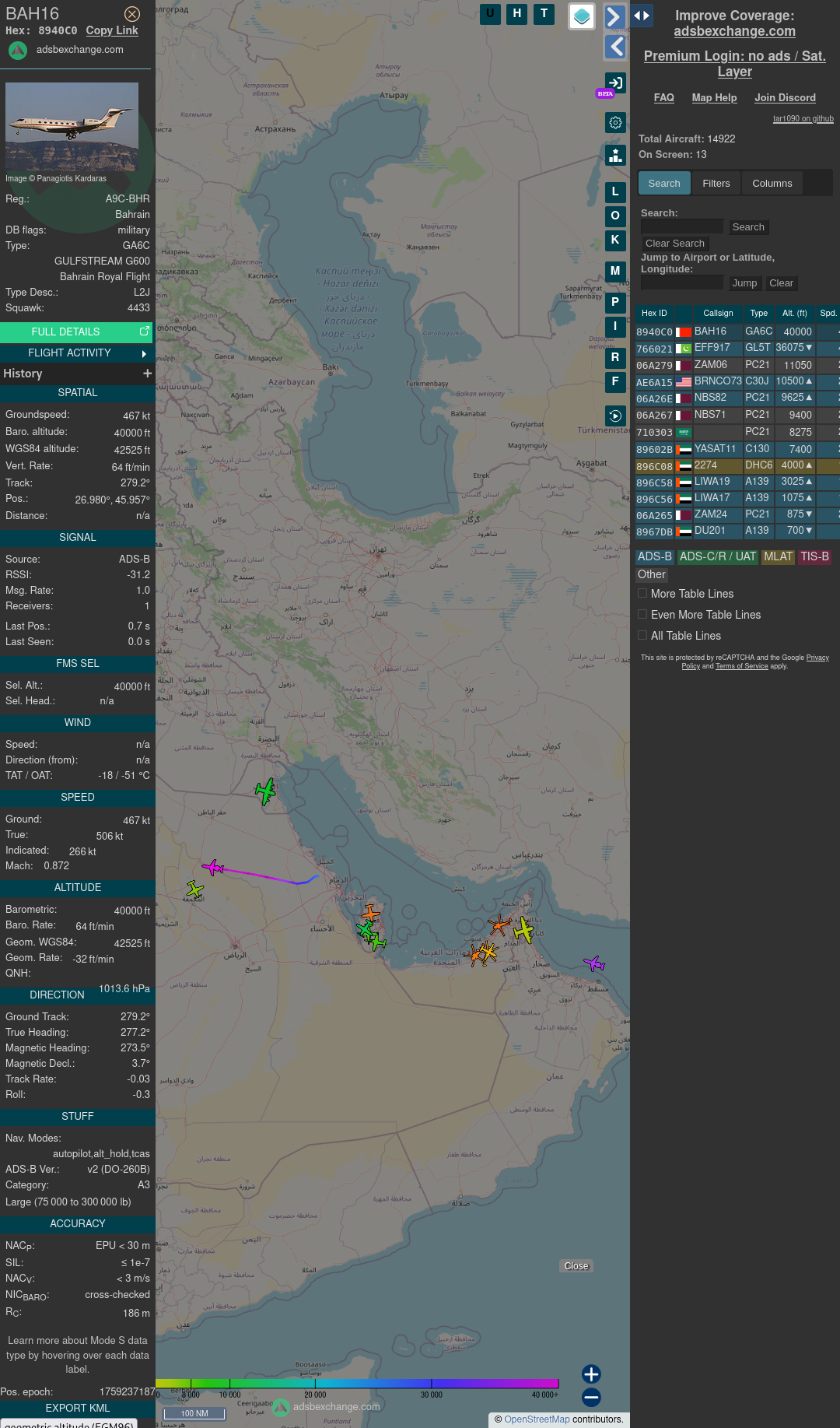Screen dimensions: 840x1428
Task: Click the zoom in plus button
Action: click(591, 1374)
